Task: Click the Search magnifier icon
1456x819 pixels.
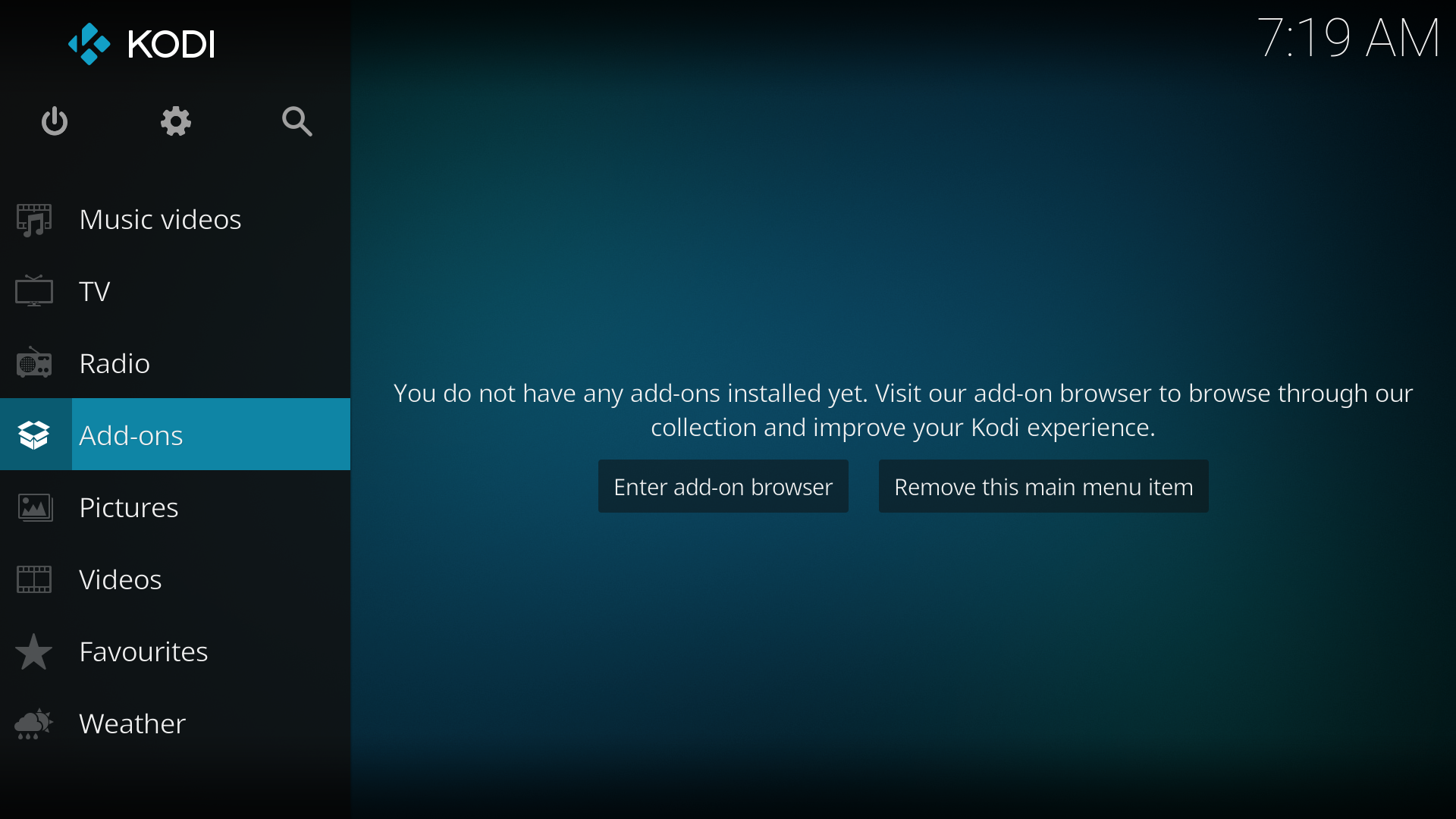Action: coord(297,121)
